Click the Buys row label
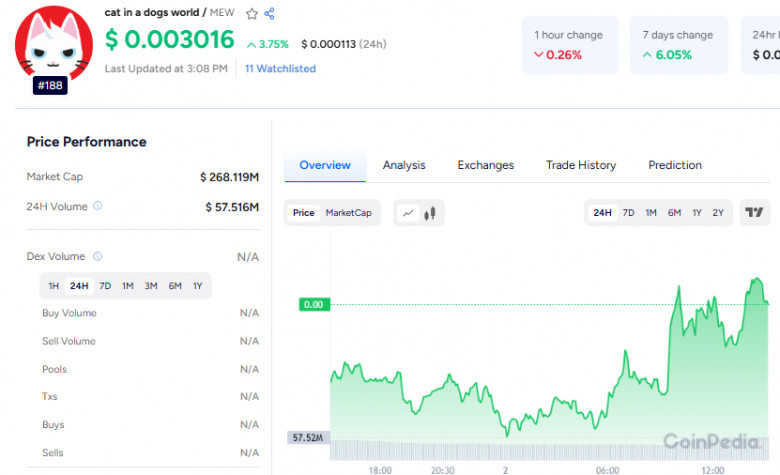This screenshot has height=475, width=780. 53,425
